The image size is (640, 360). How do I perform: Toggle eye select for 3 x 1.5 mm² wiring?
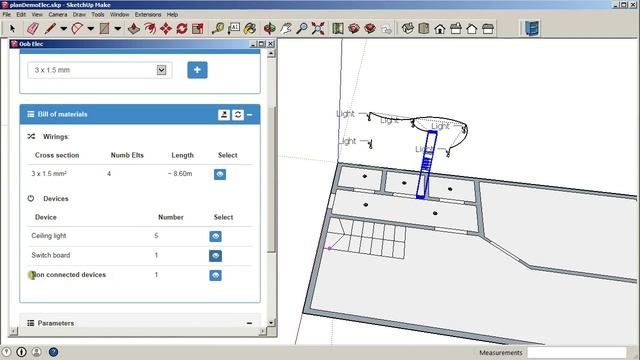[220, 174]
